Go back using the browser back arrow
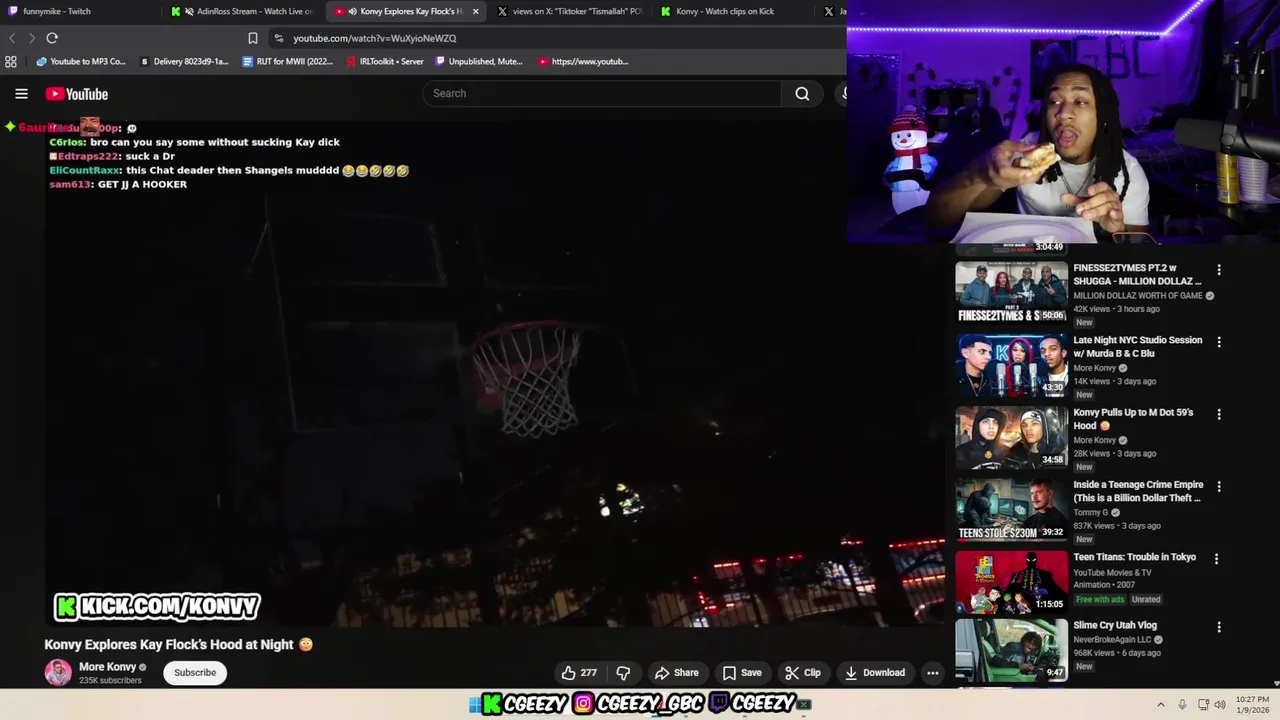The height and width of the screenshot is (720, 1280). tap(12, 38)
